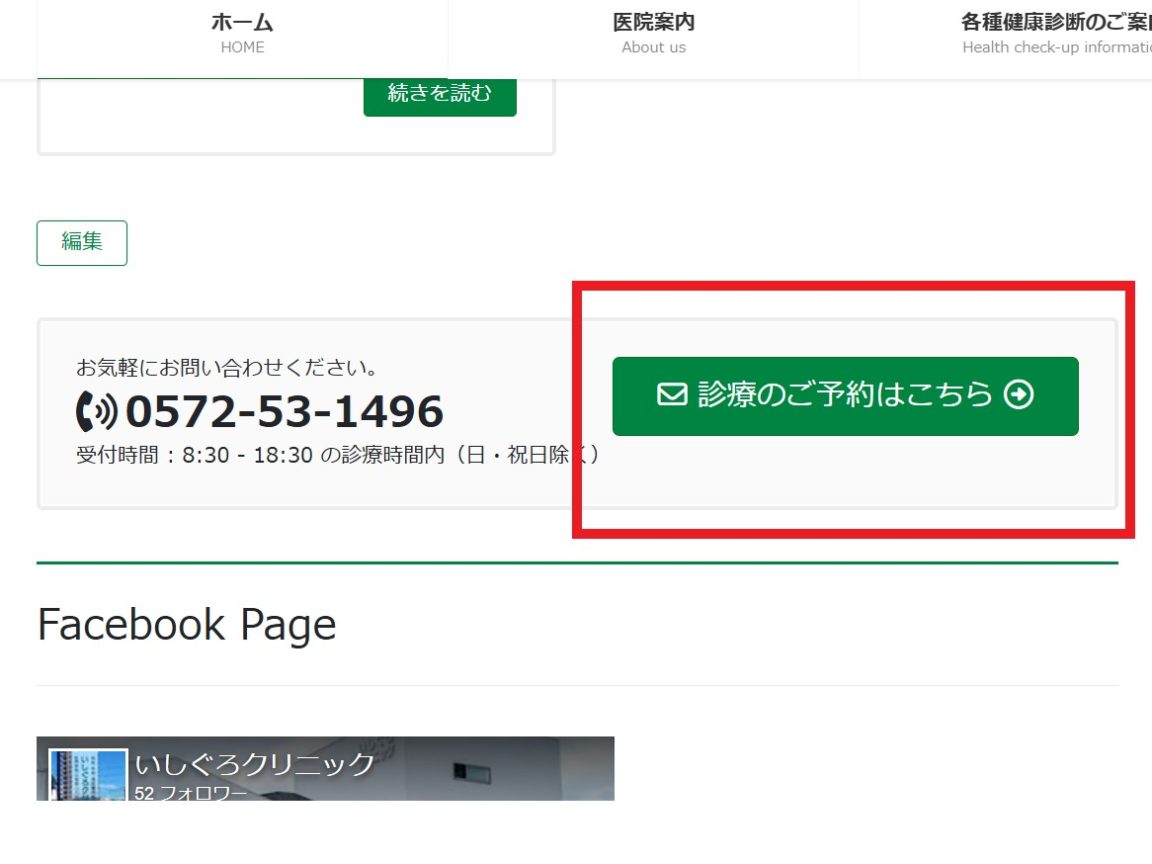Image resolution: width=1152 pixels, height=864 pixels.
Task: Click the HOME subtitle under ホーム
Action: [x=242, y=47]
